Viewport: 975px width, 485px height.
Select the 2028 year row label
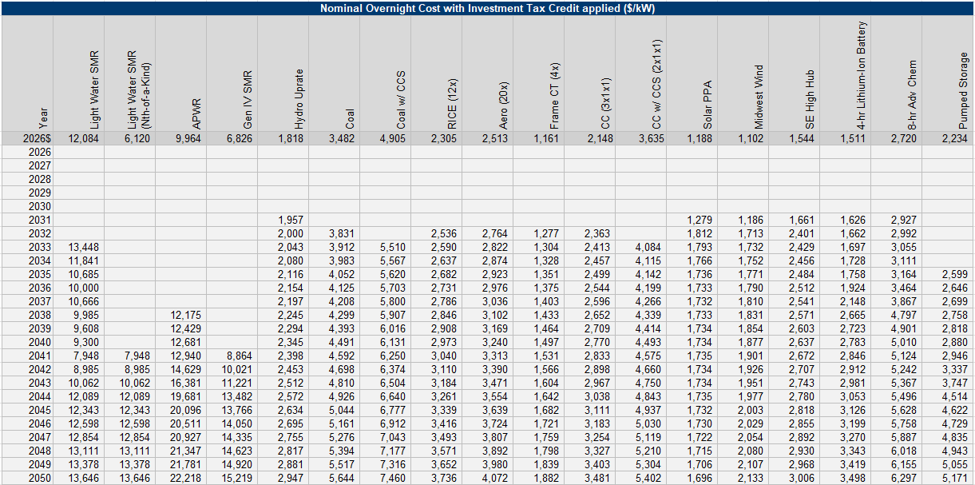[39, 179]
